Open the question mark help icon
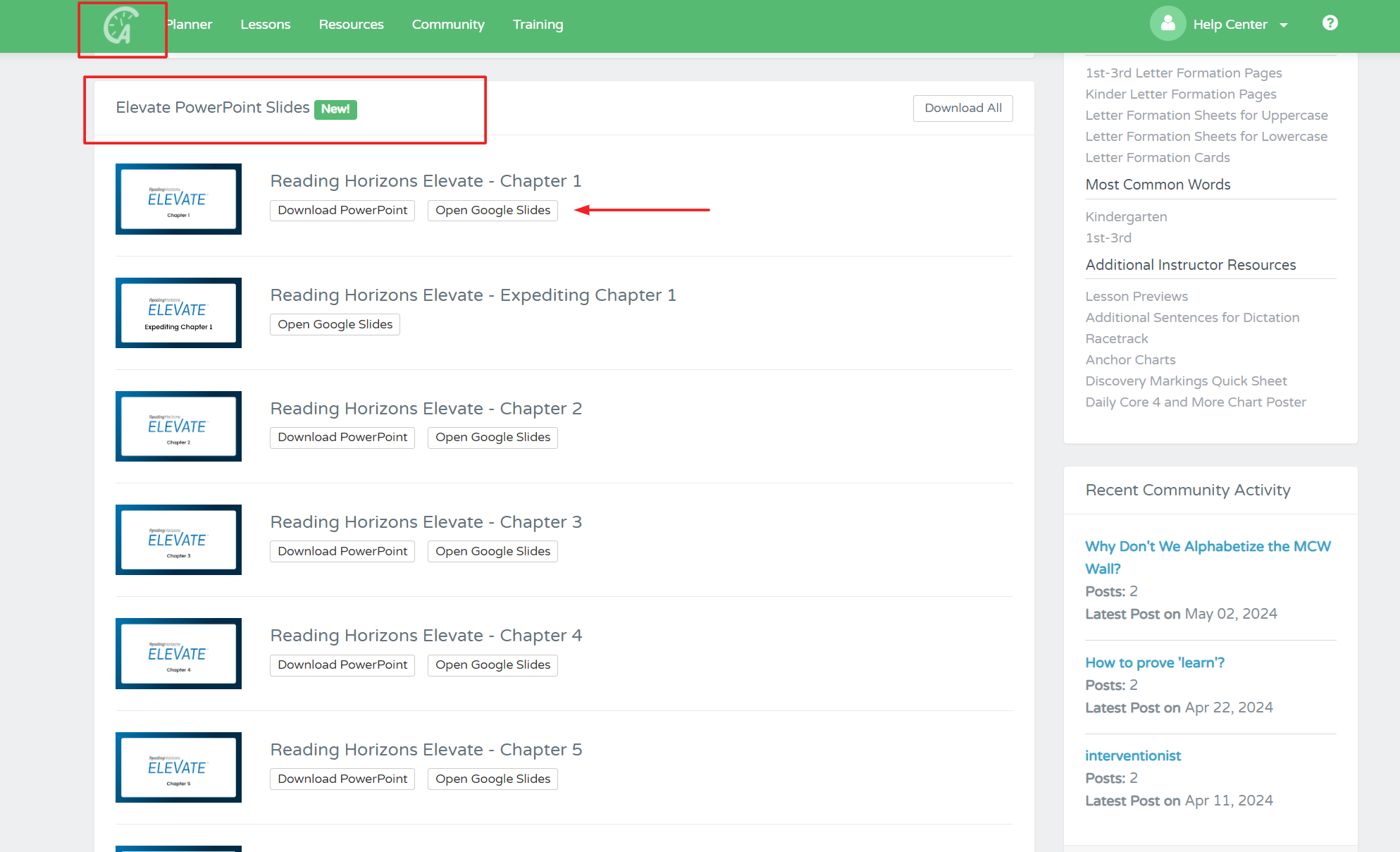The height and width of the screenshot is (852, 1400). coord(1330,23)
